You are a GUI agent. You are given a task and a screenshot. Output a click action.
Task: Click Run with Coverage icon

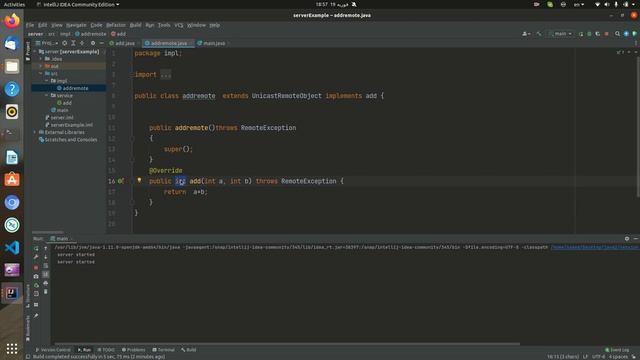[x=598, y=34]
